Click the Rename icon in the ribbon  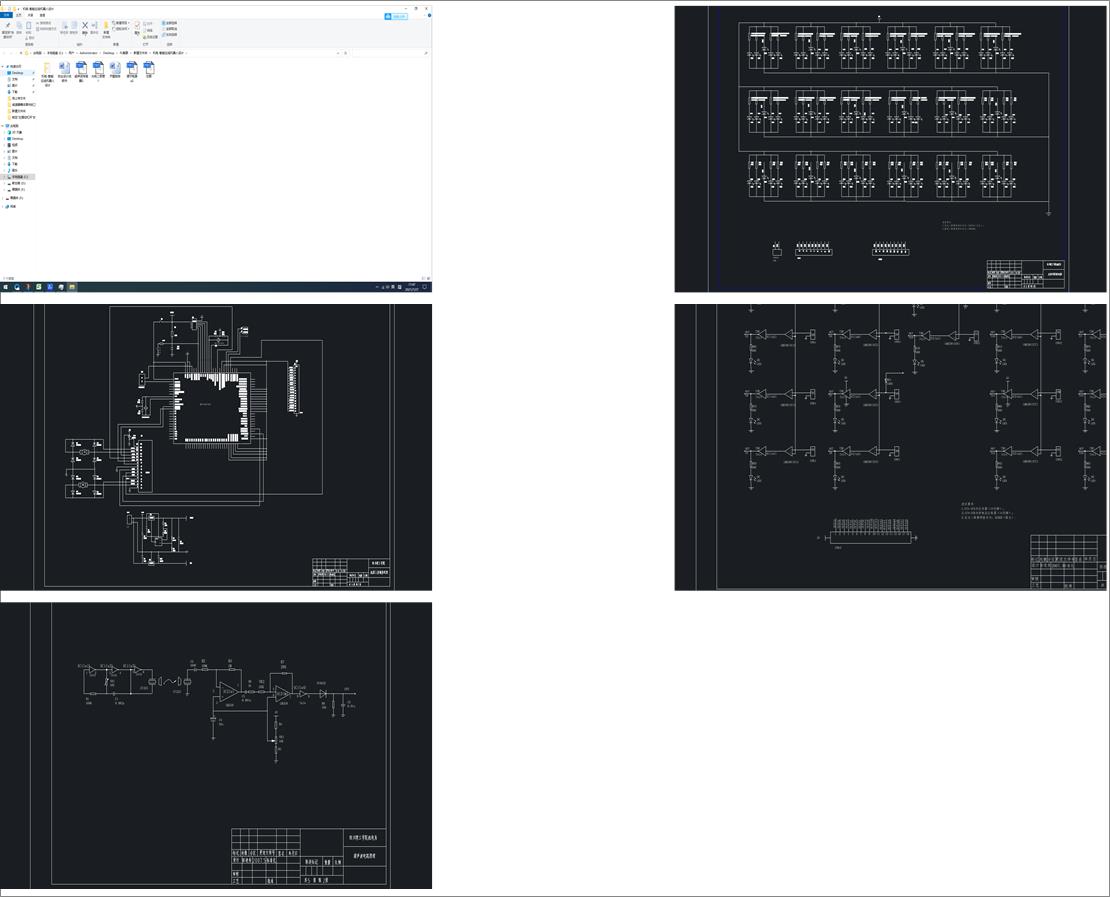point(95,26)
